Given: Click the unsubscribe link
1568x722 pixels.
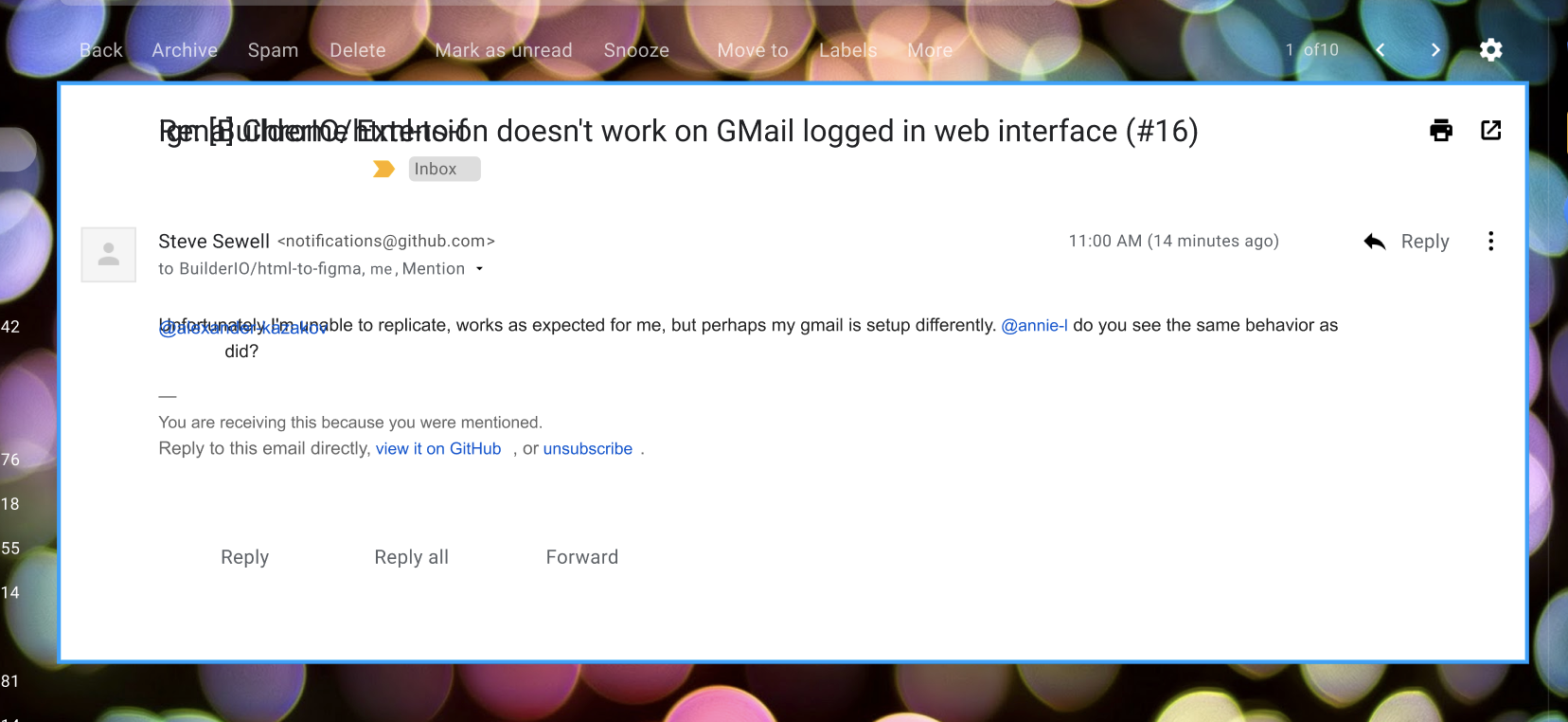Looking at the screenshot, I should coord(588,448).
